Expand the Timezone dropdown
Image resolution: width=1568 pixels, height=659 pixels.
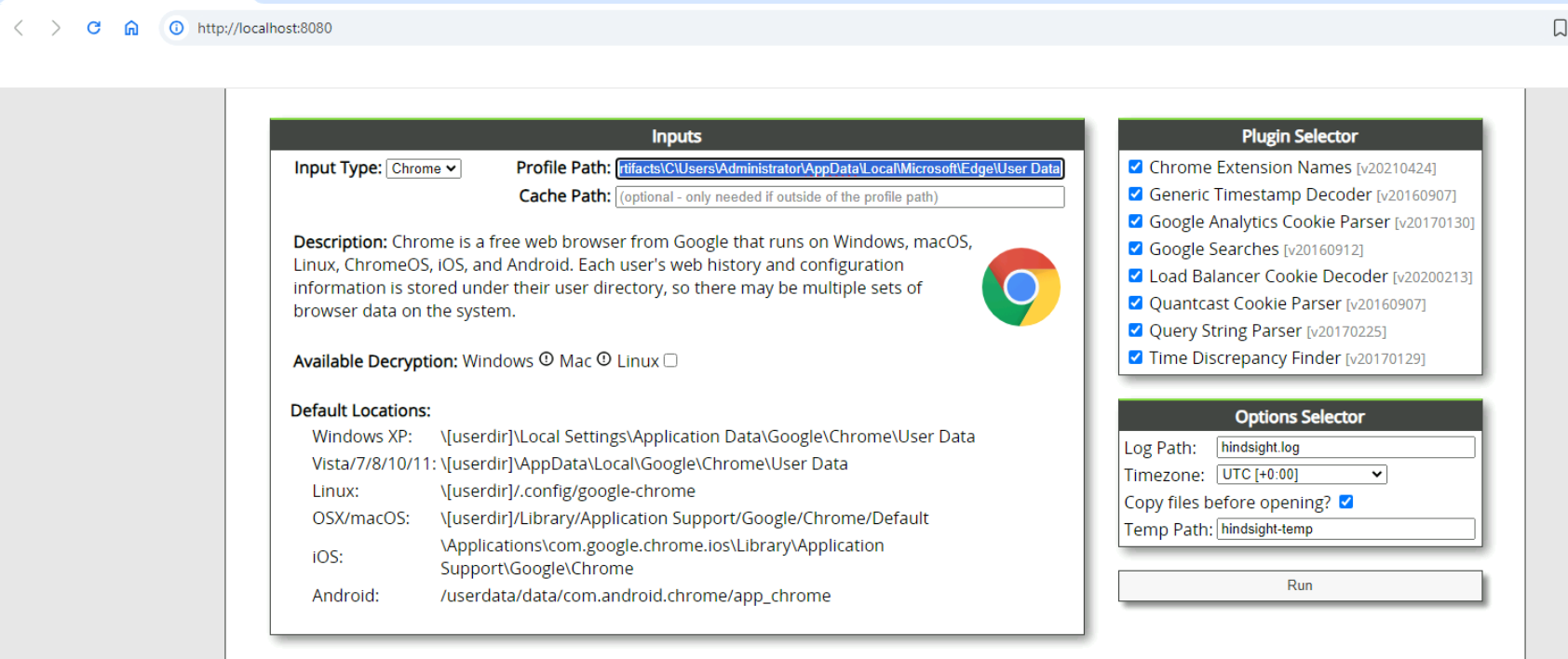[1302, 475]
